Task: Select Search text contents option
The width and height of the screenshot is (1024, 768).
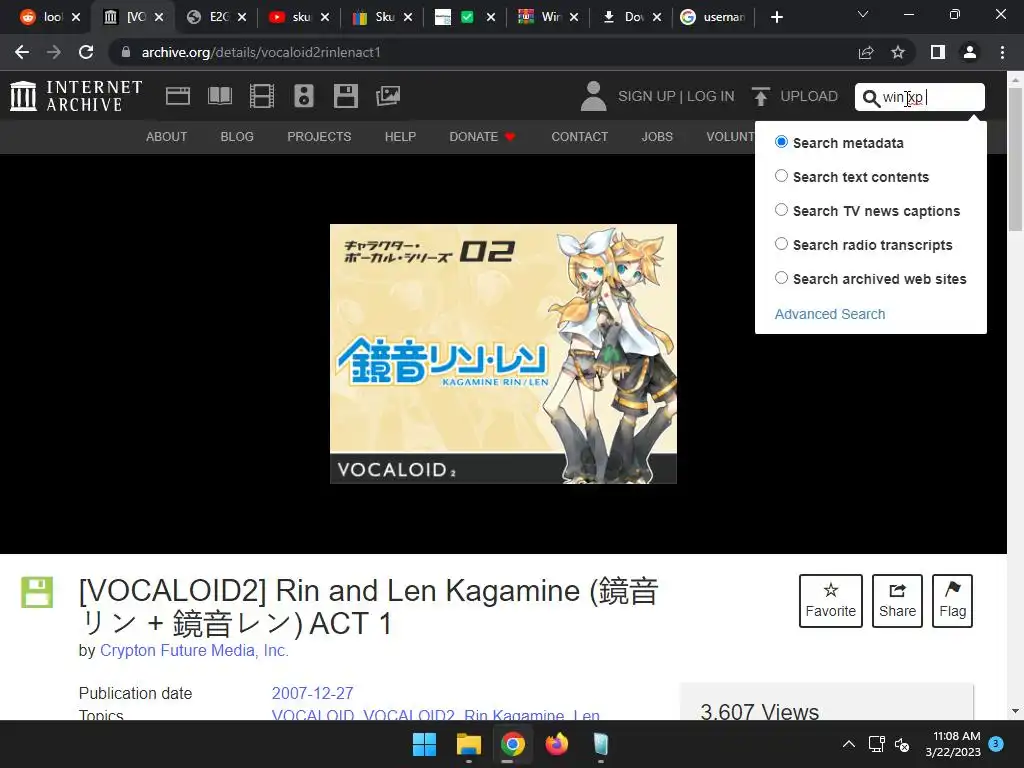Action: point(781,176)
